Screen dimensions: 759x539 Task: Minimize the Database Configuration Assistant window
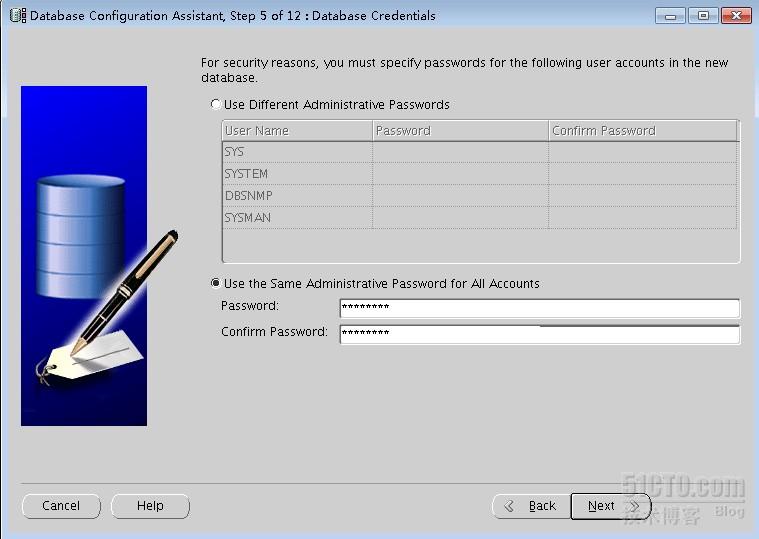[x=670, y=16]
